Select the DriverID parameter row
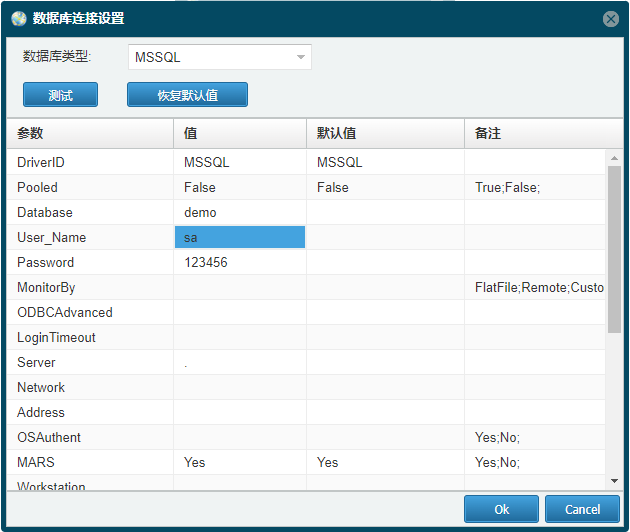 (x=306, y=162)
